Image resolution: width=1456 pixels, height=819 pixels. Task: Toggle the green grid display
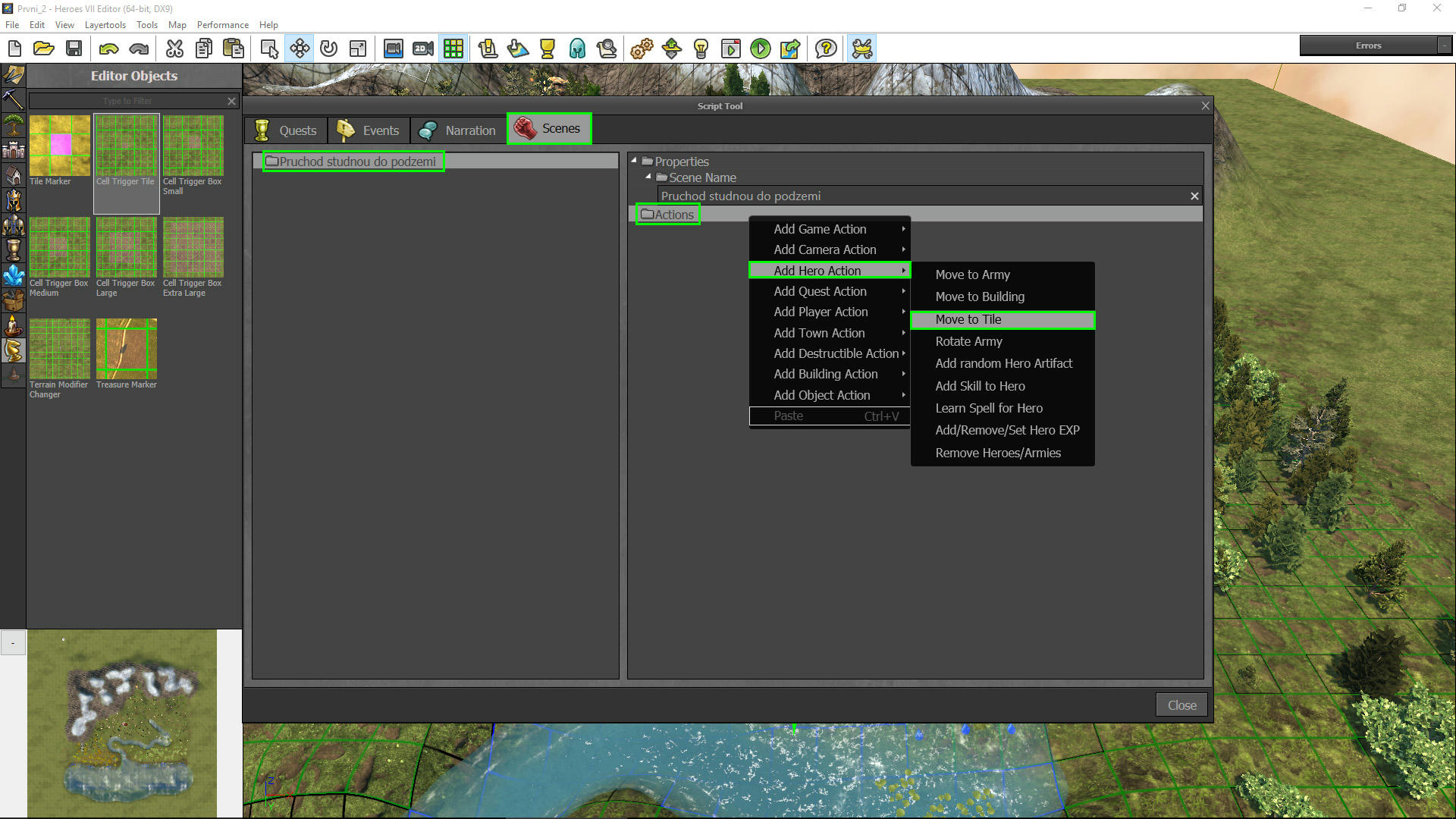pos(453,49)
